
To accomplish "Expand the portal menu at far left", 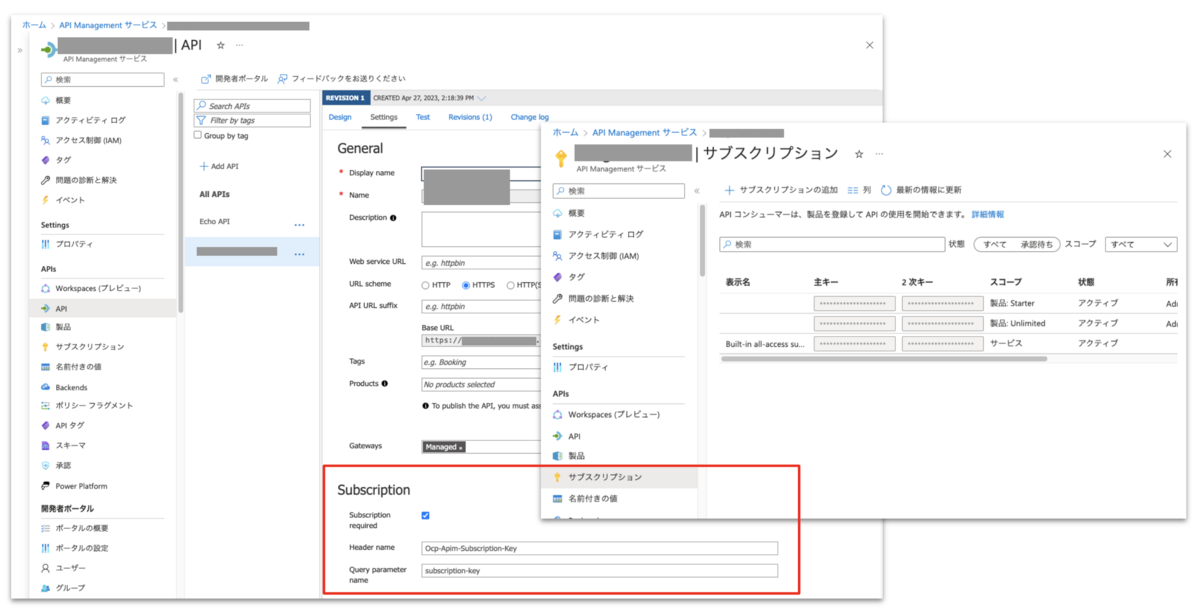I will (20, 50).
